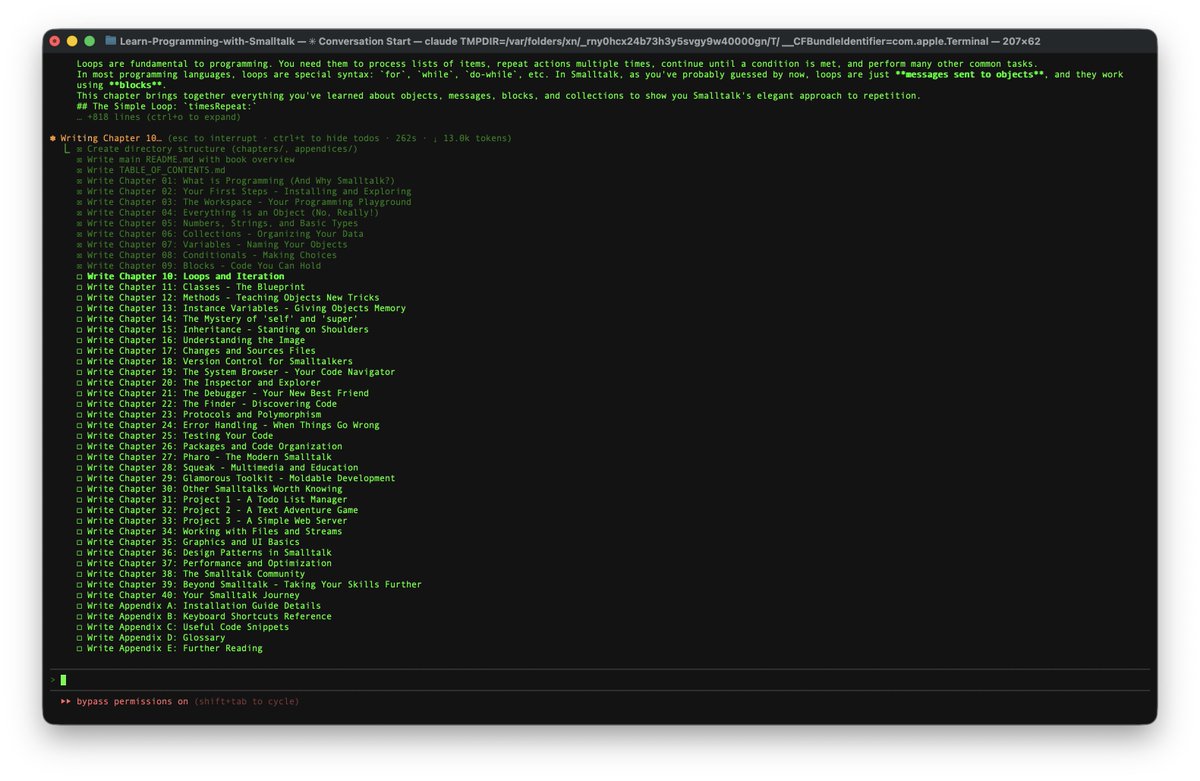Click the '+818 lines (ctrl+o to expand)' line
The height and width of the screenshot is (781, 1200).
tap(158, 117)
